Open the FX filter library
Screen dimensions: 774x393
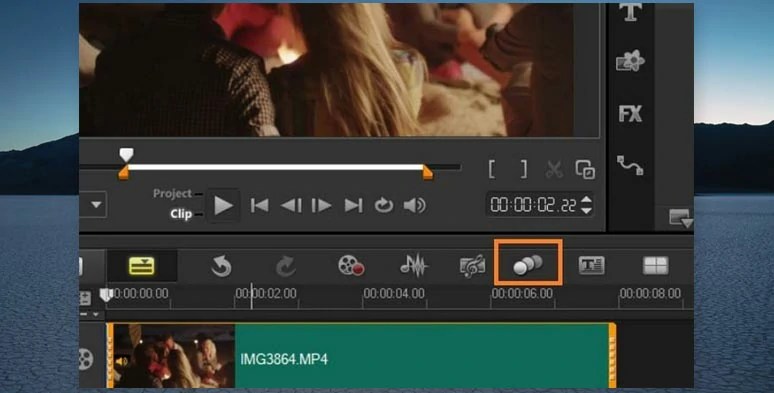coord(630,114)
